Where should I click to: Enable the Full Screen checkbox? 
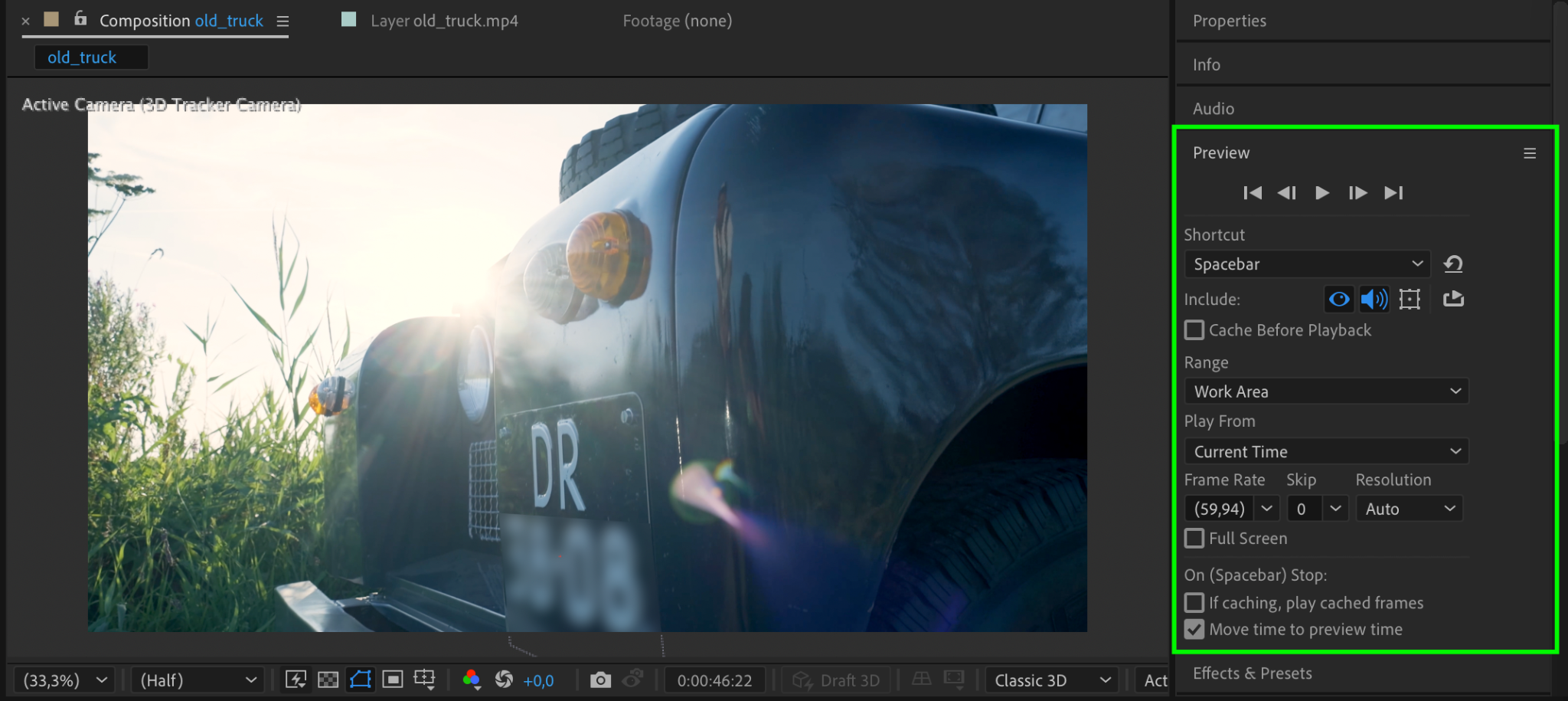click(1194, 539)
